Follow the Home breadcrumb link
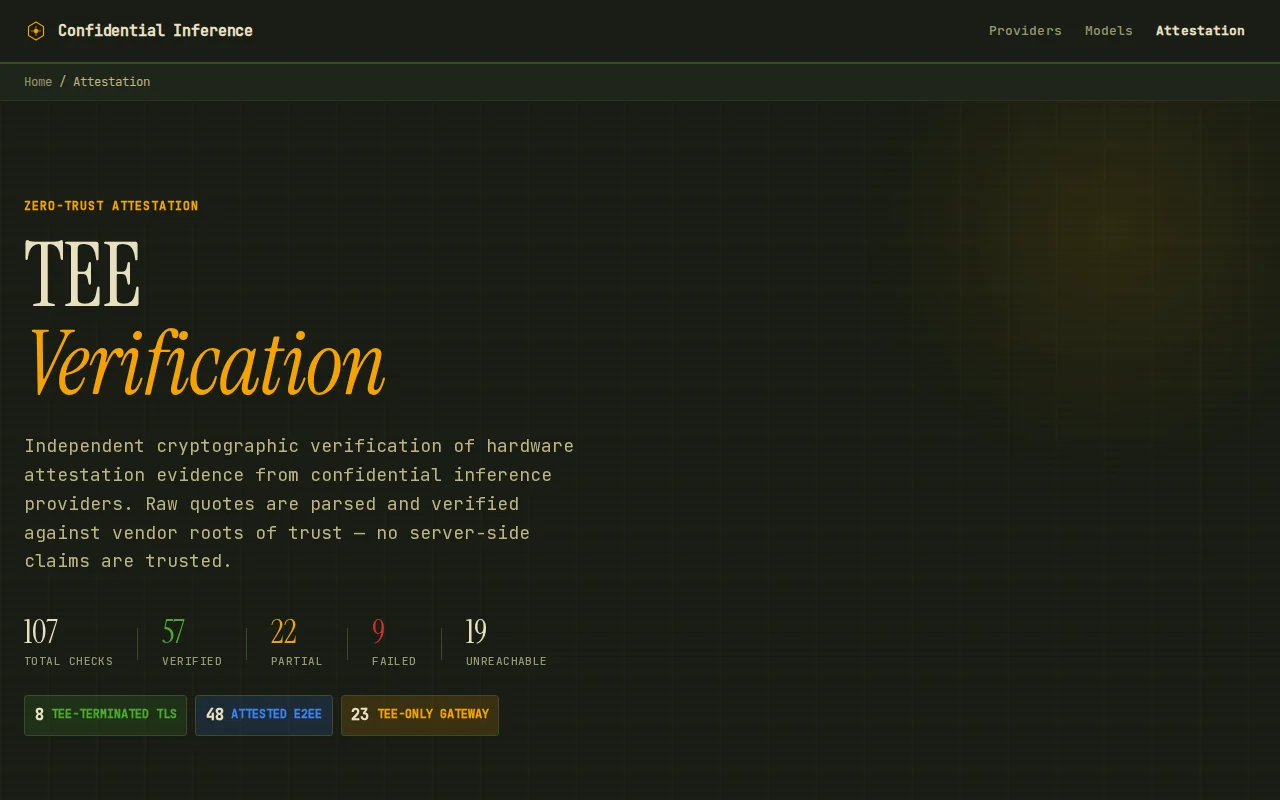The image size is (1280, 800). point(38,82)
